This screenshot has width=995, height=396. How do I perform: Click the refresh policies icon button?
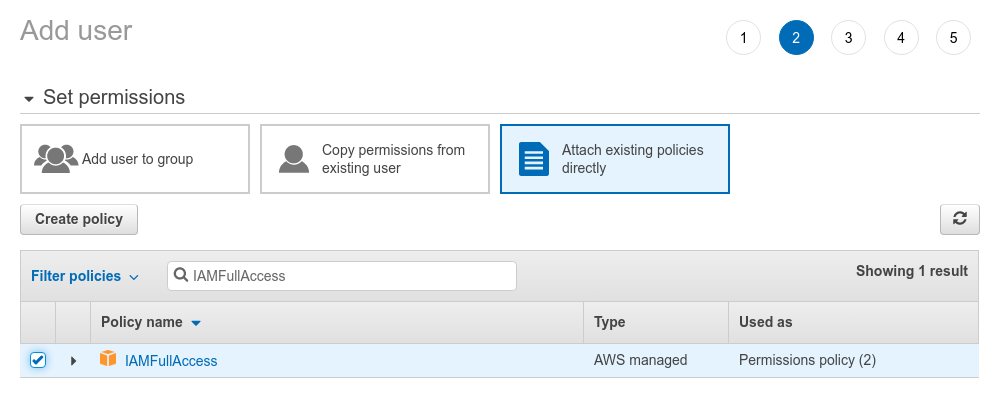(x=959, y=220)
